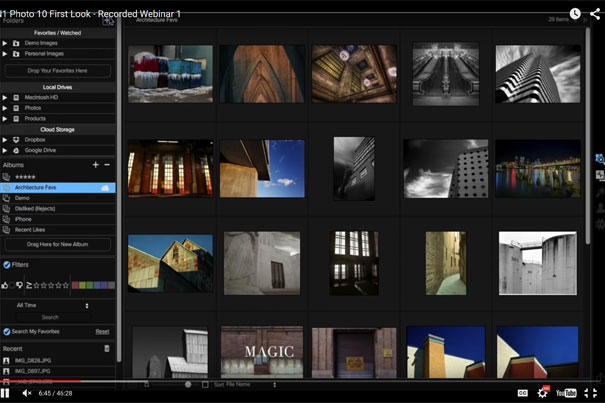Click the thumbnail grid scrollbar
Image resolution: width=605 pixels, height=403 pixels.
coord(588,135)
